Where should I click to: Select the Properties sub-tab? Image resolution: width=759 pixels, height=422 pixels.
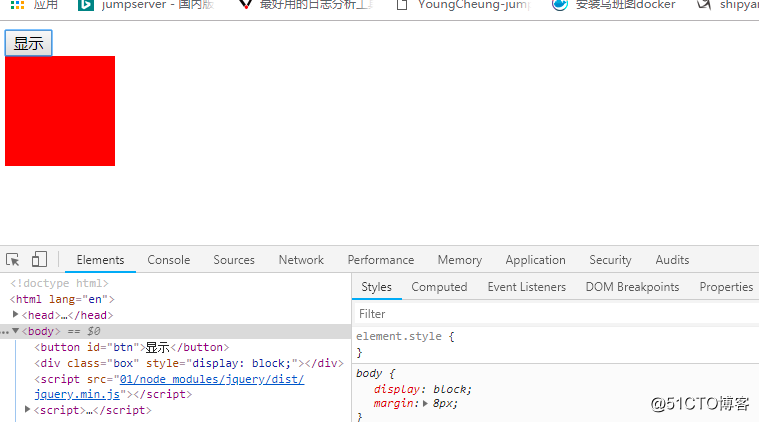pyautogui.click(x=726, y=287)
